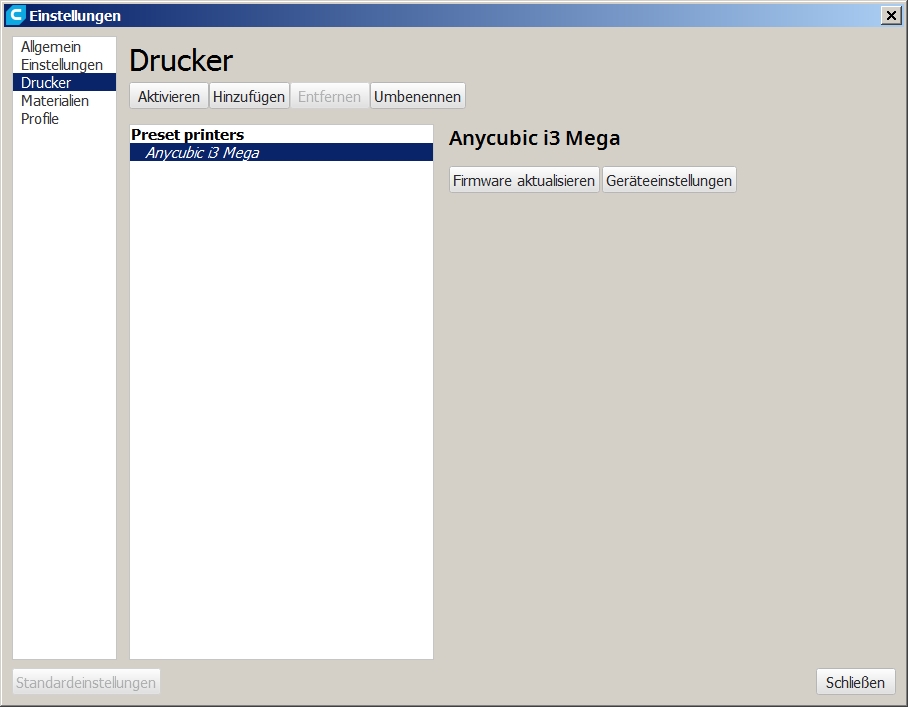Click empty area in the printer list
The height and width of the screenshot is (707, 908).
pos(281,400)
